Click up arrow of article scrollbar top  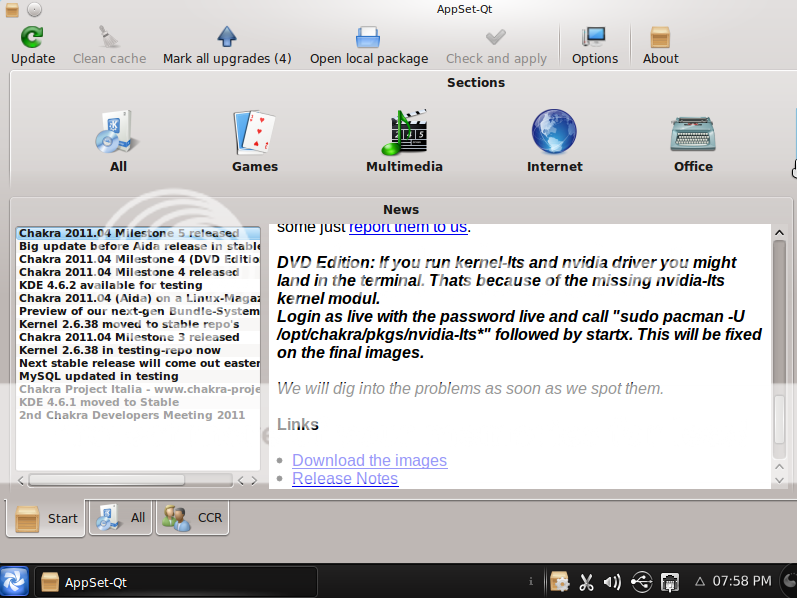click(x=779, y=232)
